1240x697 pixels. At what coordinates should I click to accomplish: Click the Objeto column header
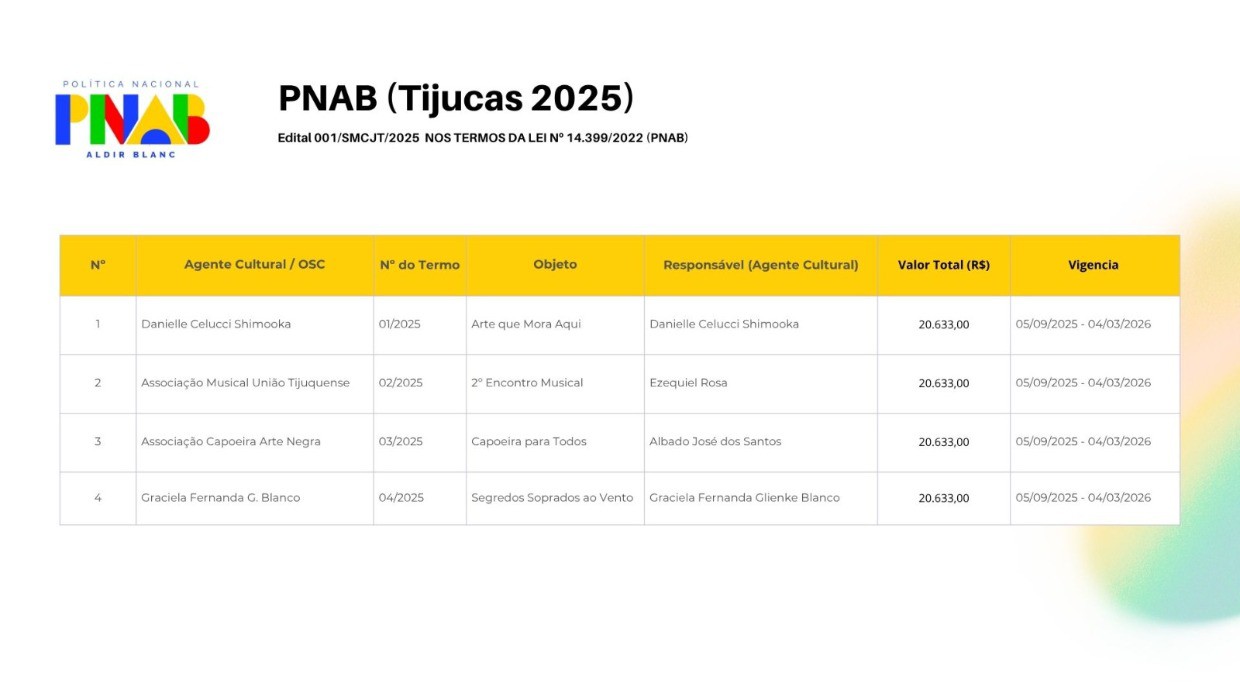pyautogui.click(x=555, y=265)
